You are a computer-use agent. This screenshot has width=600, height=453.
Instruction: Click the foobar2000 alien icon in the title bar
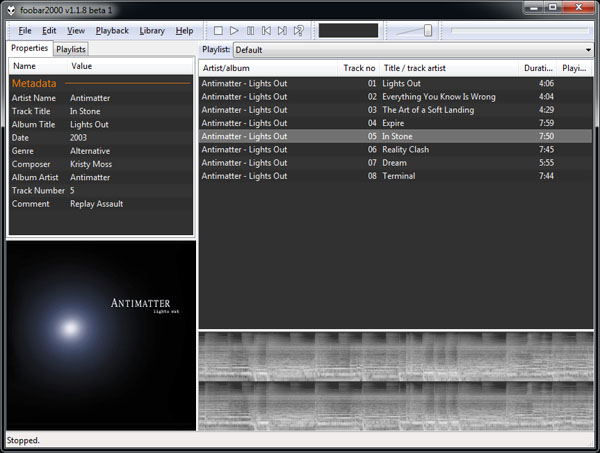[x=11, y=10]
